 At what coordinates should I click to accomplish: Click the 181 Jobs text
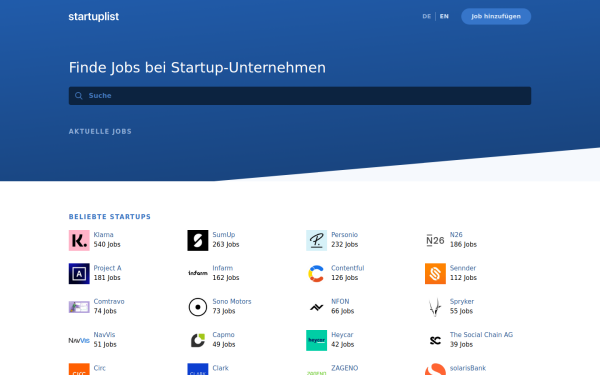coord(107,277)
